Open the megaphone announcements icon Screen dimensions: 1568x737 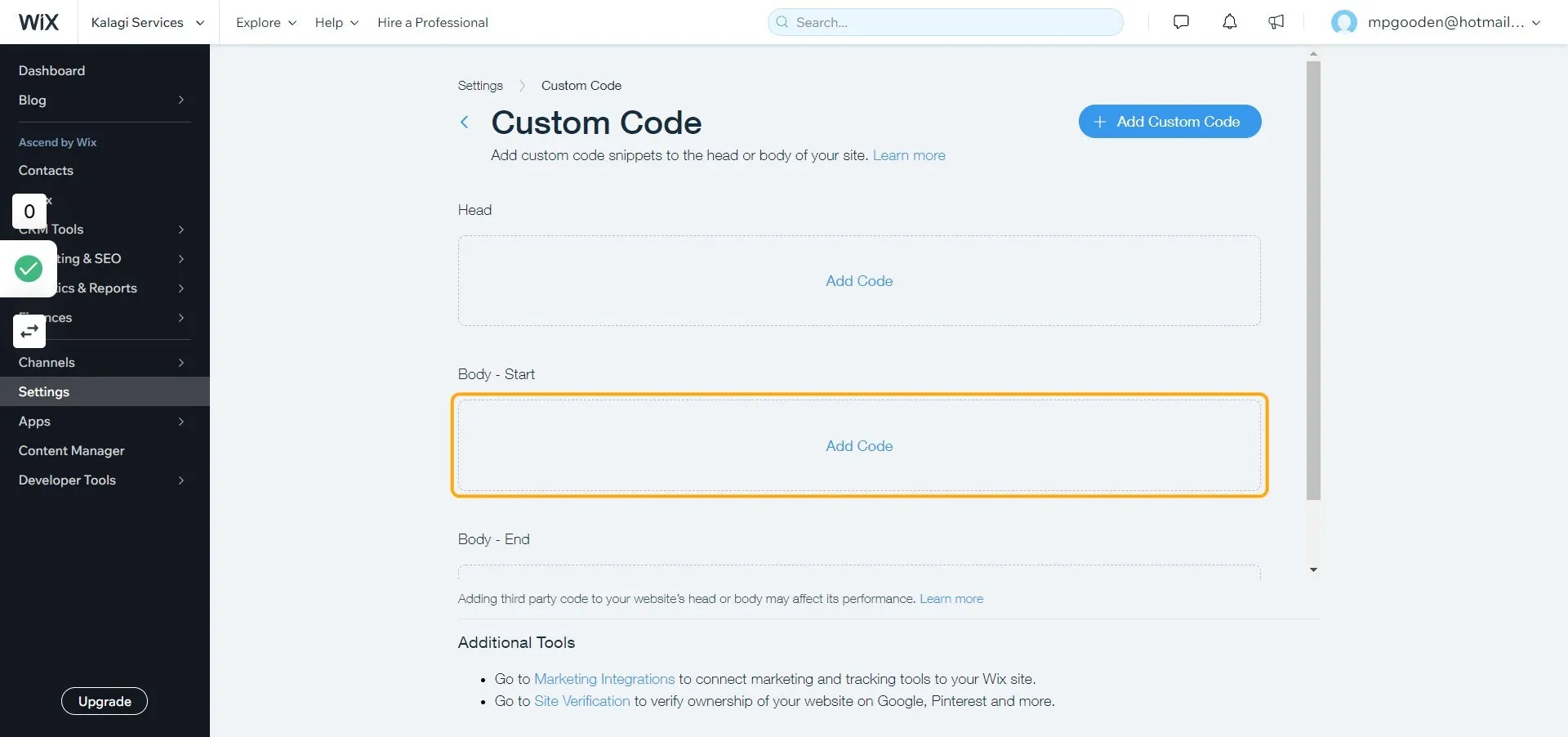[x=1276, y=22]
